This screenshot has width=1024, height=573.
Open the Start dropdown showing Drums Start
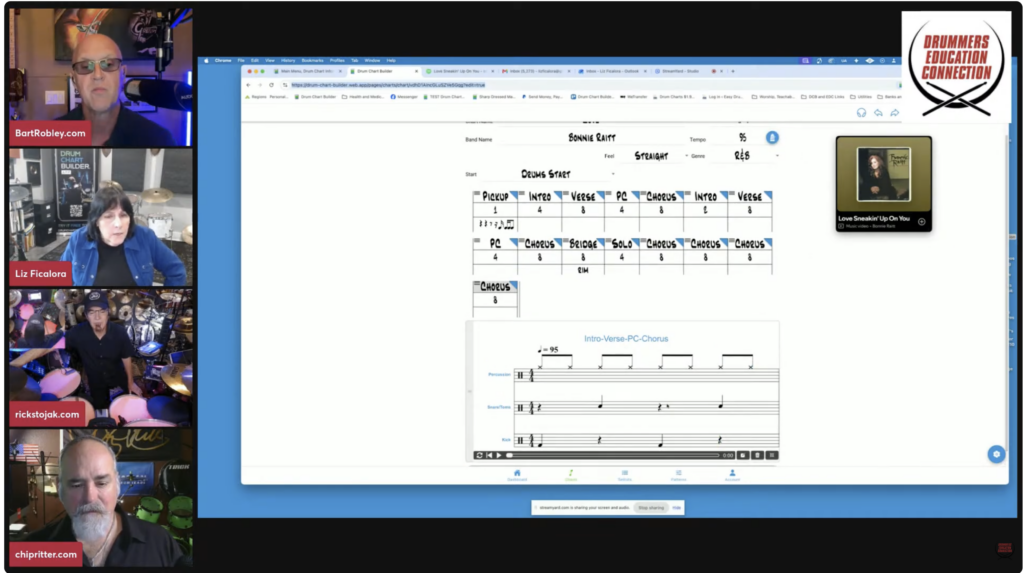pos(550,174)
